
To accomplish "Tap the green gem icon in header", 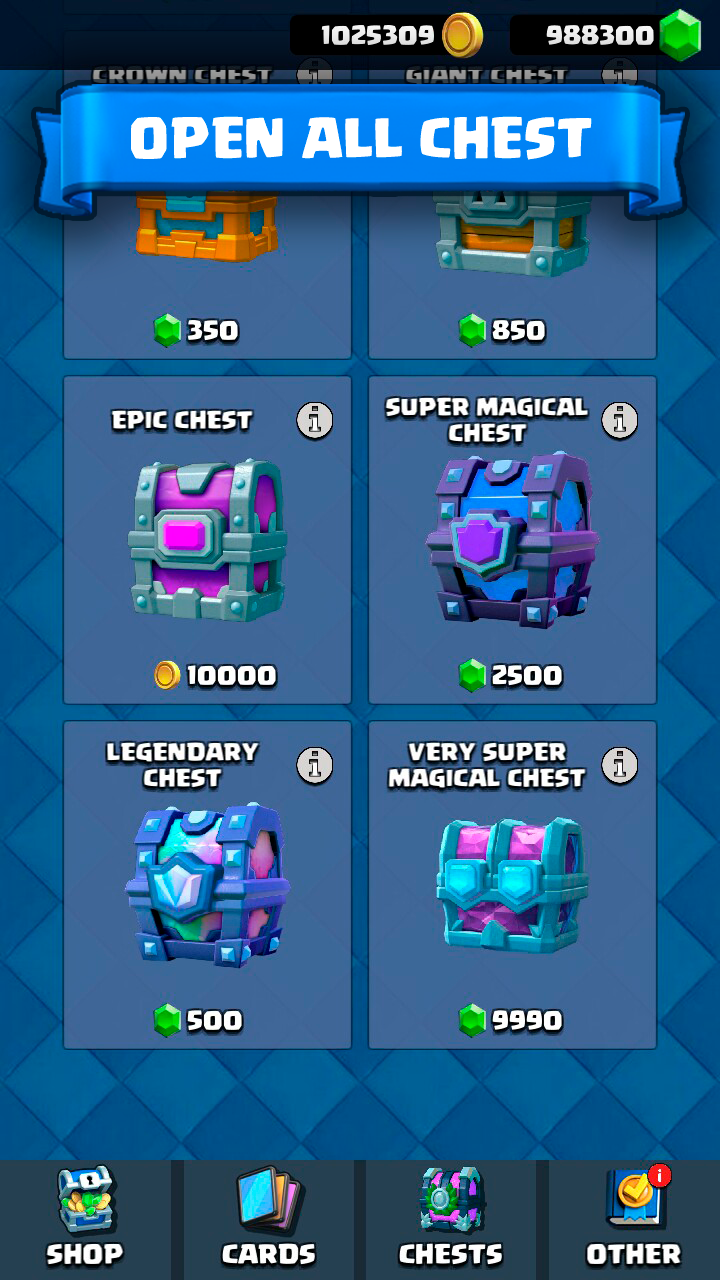I will click(682, 35).
